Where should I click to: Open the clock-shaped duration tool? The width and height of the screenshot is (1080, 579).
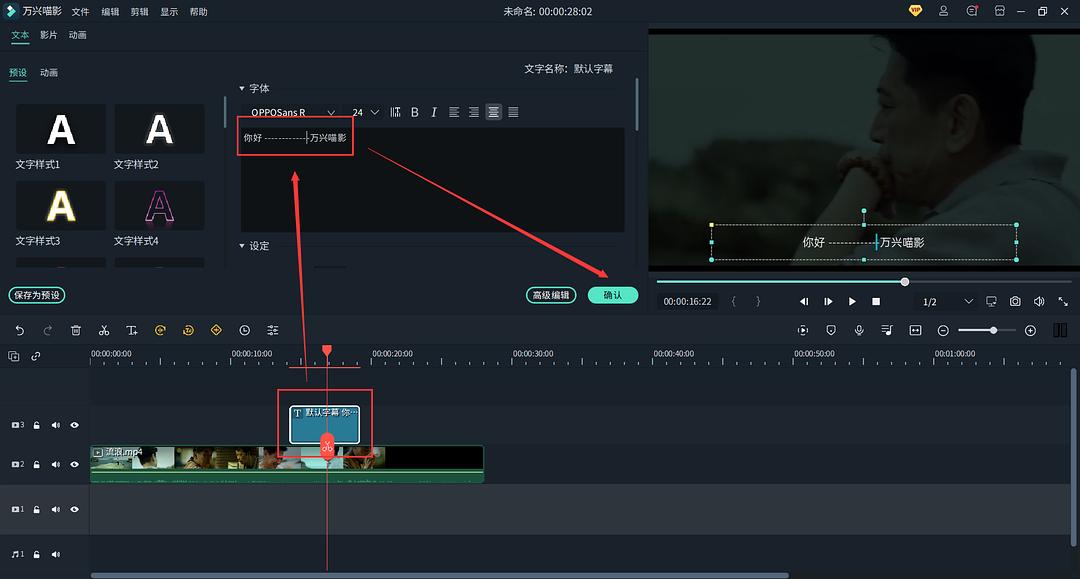(x=245, y=330)
